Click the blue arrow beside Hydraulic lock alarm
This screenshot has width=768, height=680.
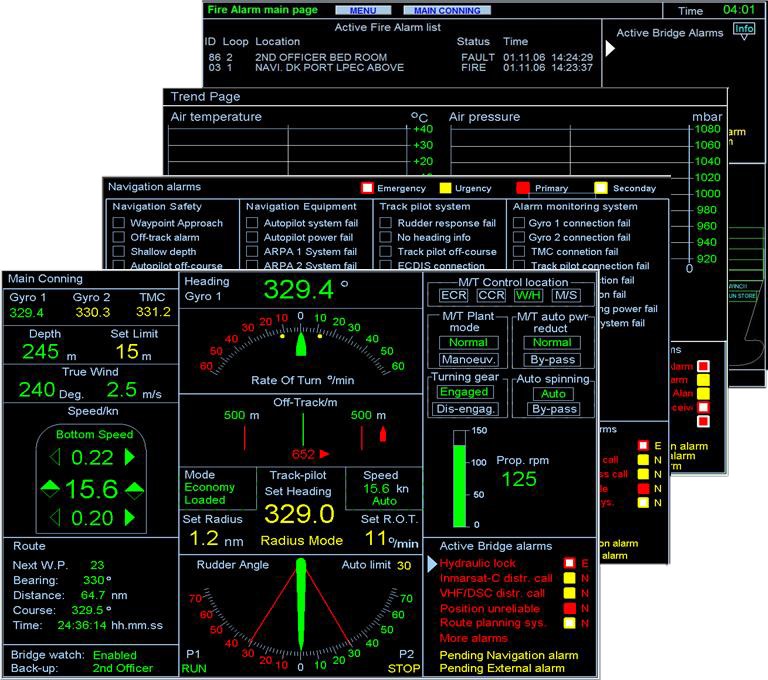432,564
